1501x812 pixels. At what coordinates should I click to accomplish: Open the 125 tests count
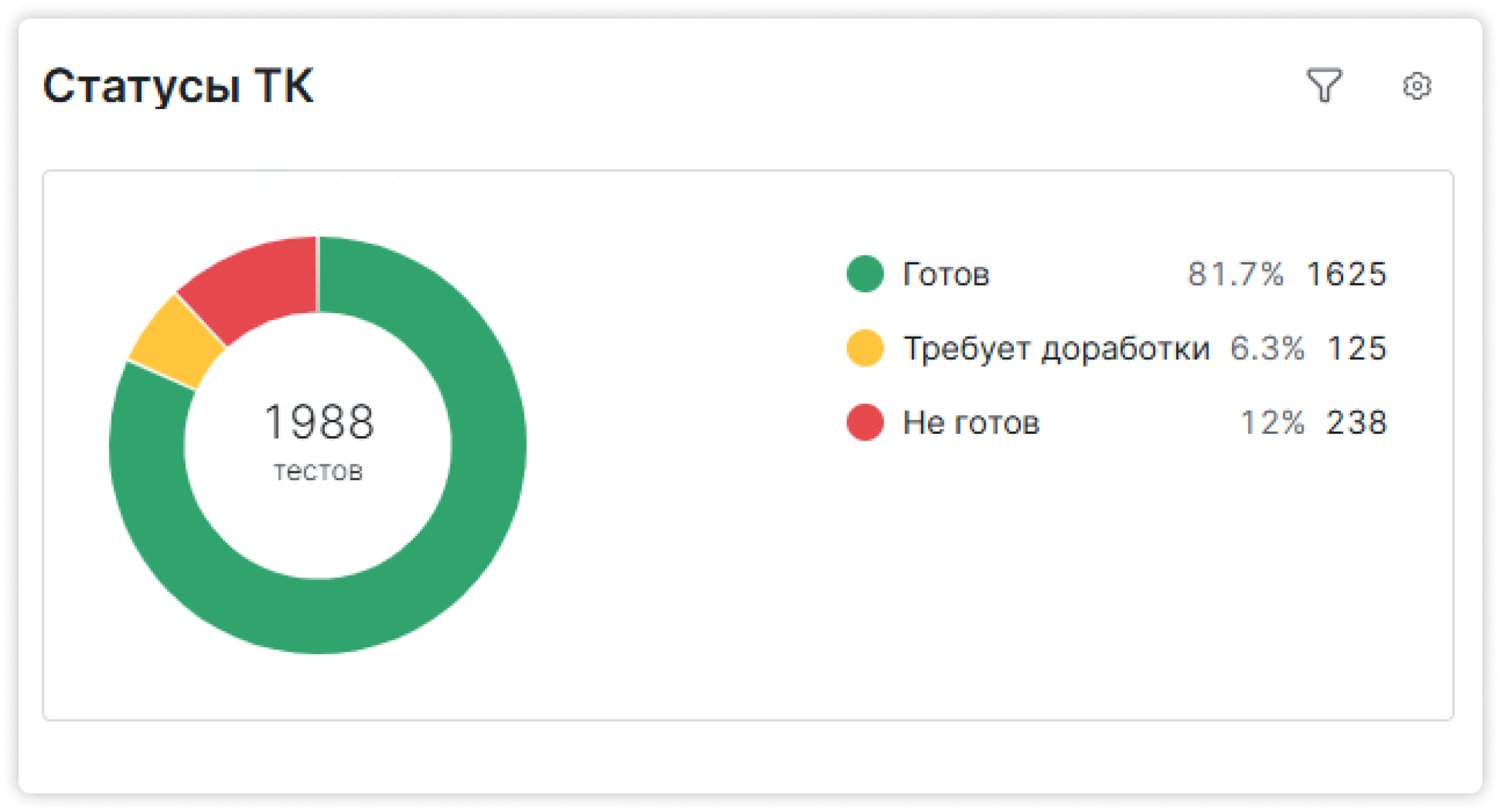pyautogui.click(x=1357, y=349)
